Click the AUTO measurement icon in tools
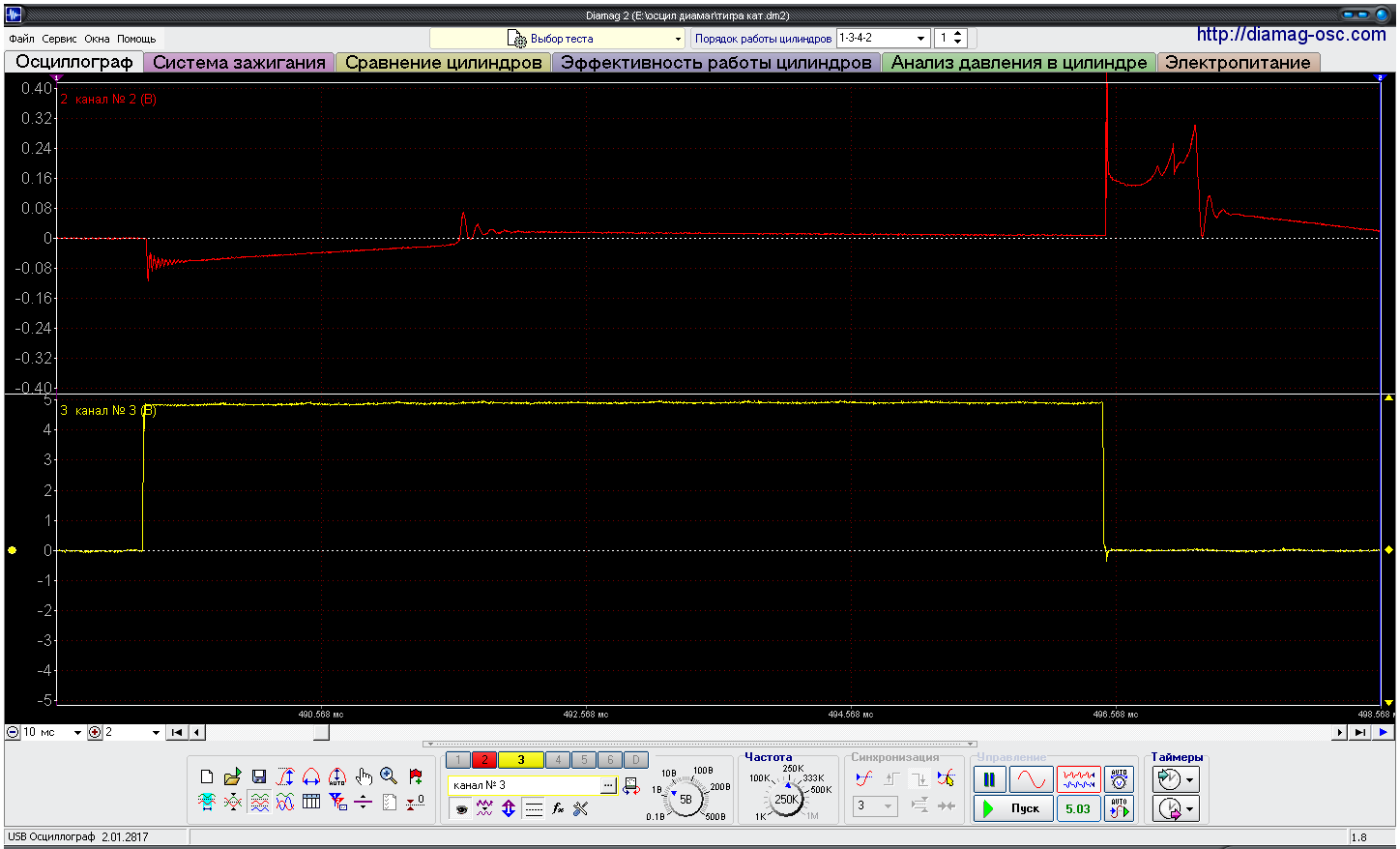The height and width of the screenshot is (849, 1400). 337,776
